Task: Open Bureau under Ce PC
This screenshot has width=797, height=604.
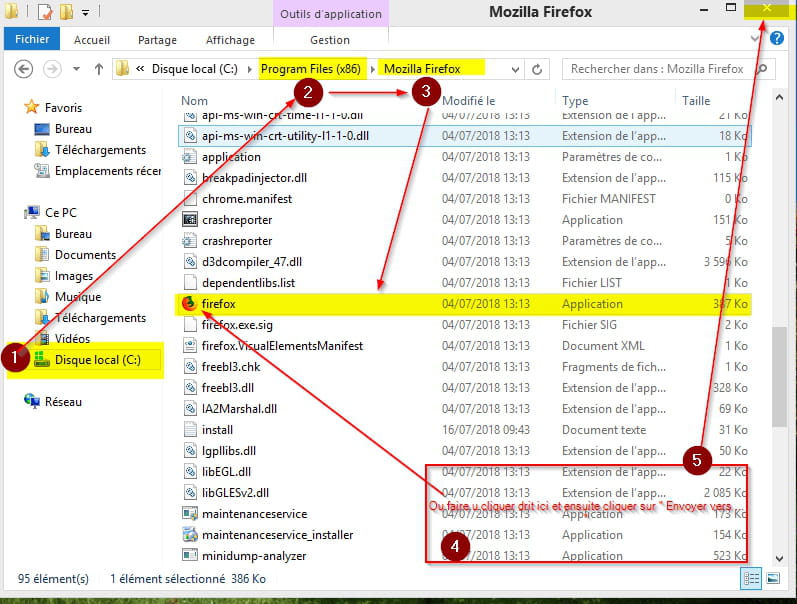Action: pos(73,234)
